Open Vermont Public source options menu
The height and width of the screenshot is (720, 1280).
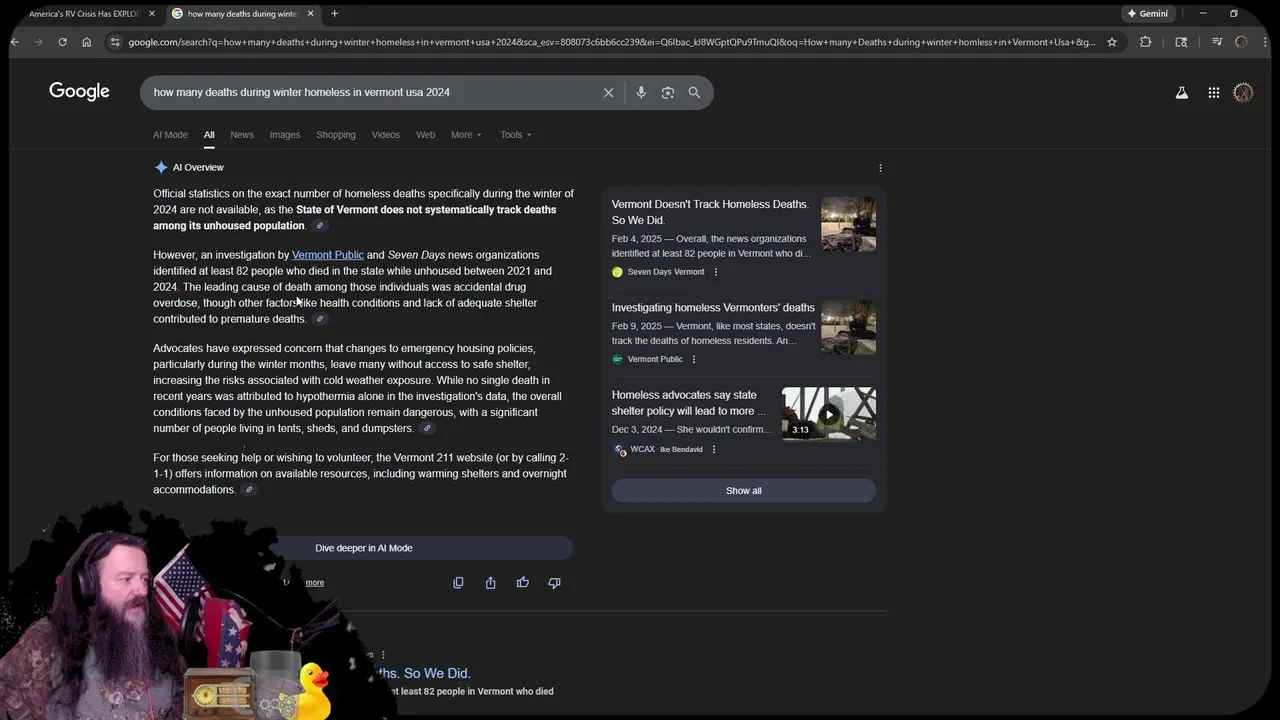tap(693, 359)
